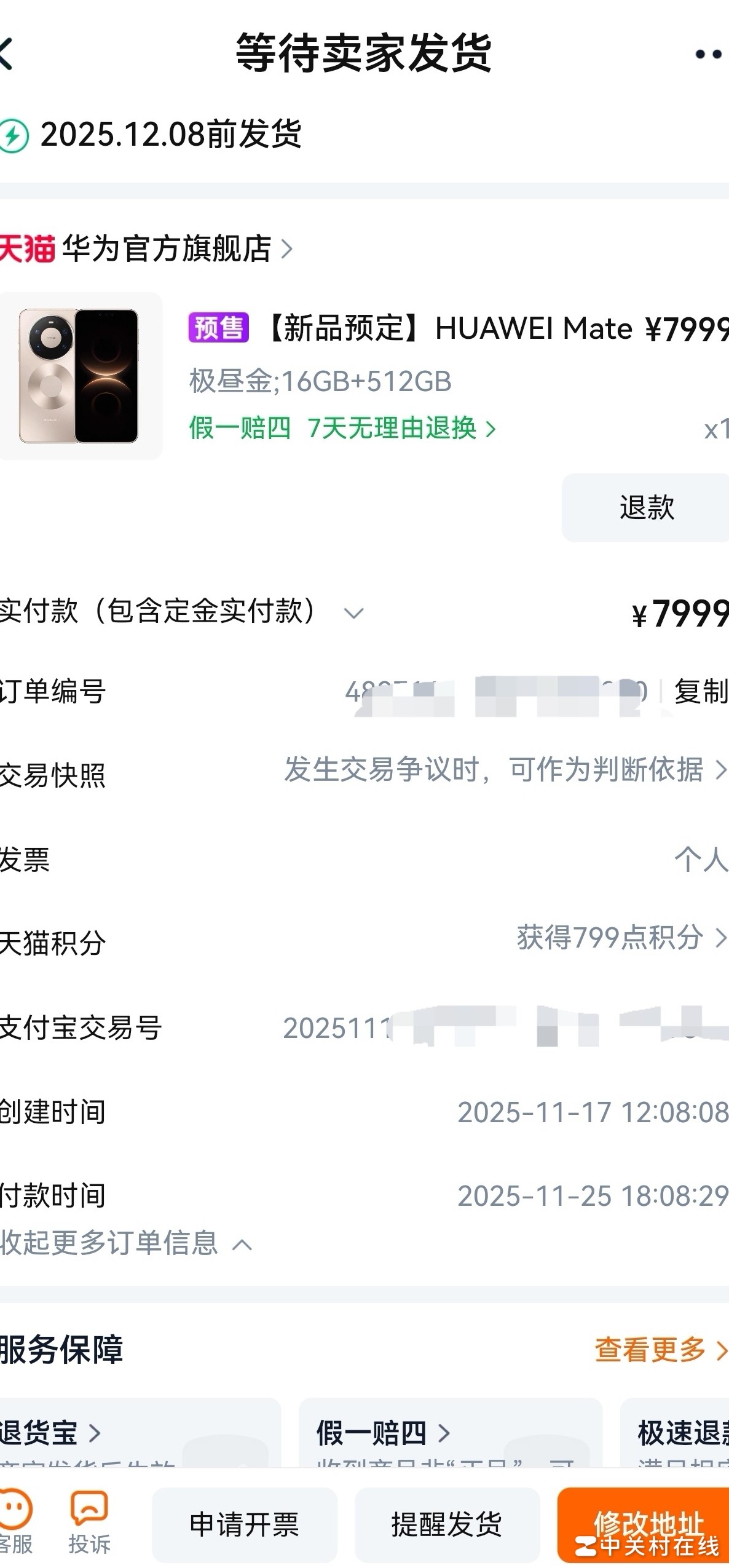Open 华为官方旗舰店 store page
The height and width of the screenshot is (1568, 729).
(177, 248)
